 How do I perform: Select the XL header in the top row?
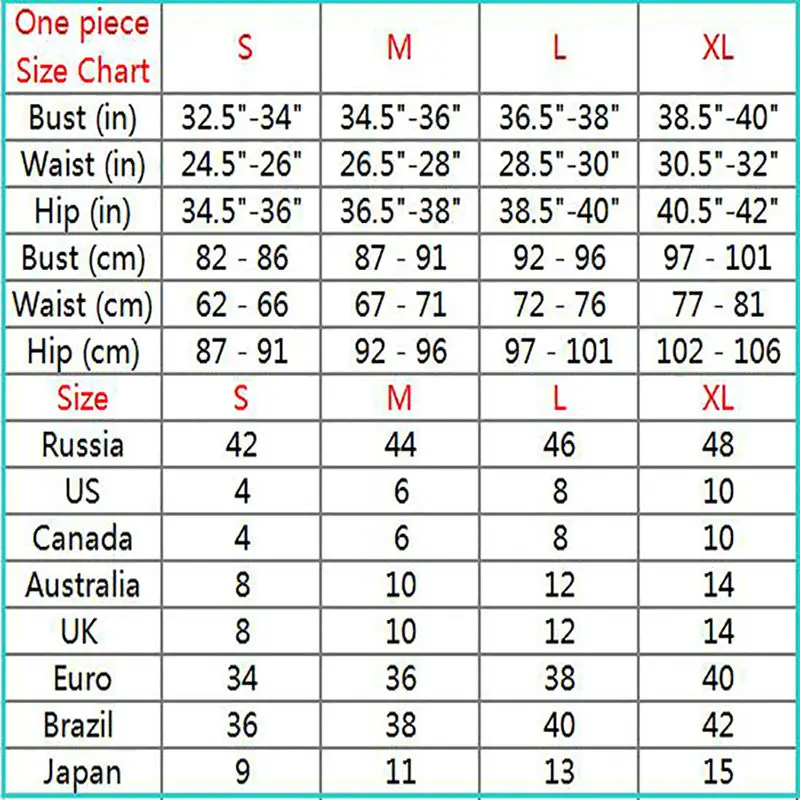click(x=717, y=48)
